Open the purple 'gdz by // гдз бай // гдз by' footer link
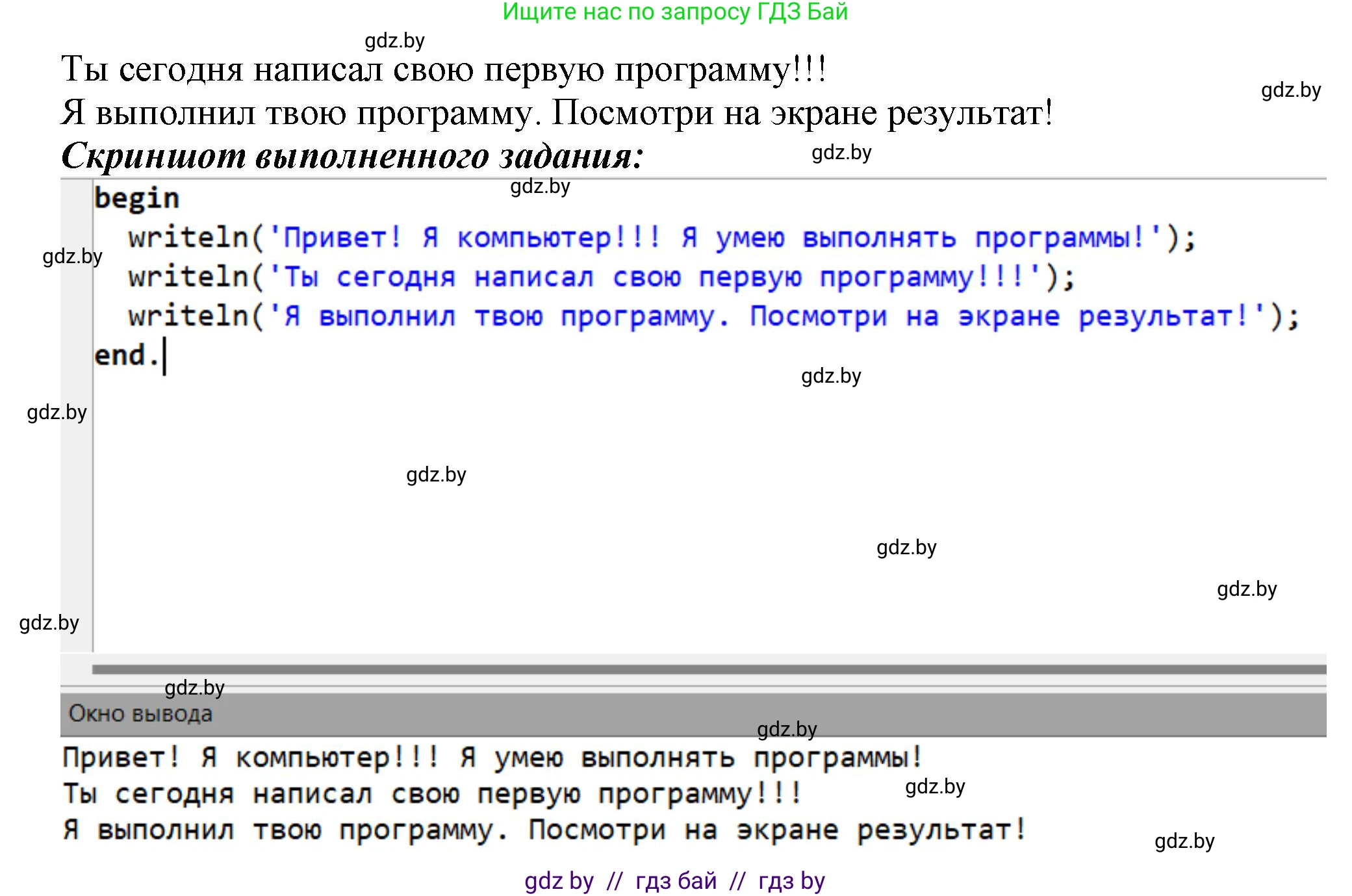The image size is (1352, 896). [674, 881]
